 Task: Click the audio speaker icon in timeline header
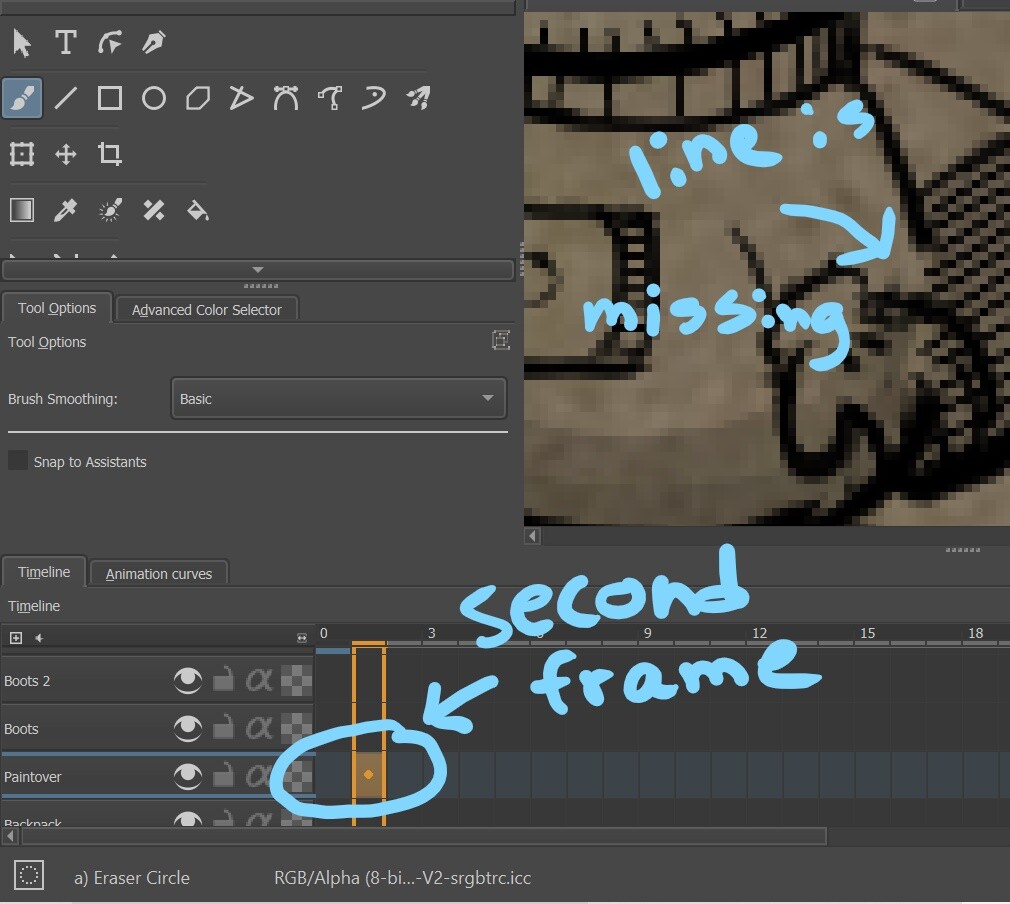click(x=39, y=638)
